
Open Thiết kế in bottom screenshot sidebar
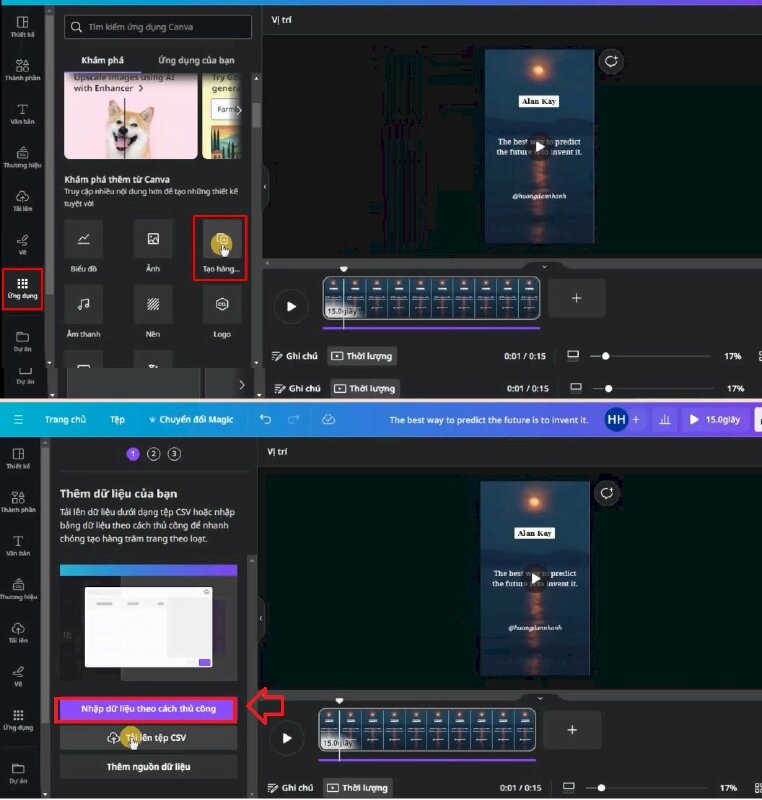coord(18,458)
